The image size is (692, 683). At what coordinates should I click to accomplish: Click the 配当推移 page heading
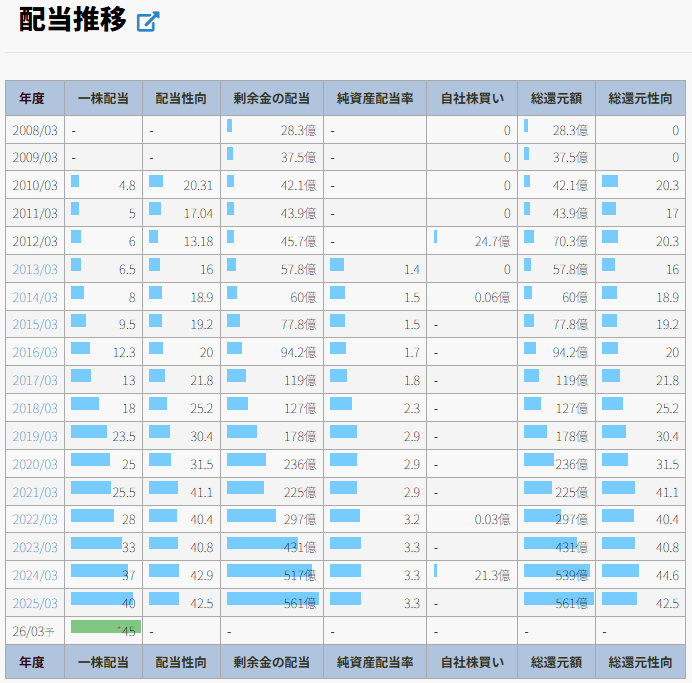tap(73, 21)
